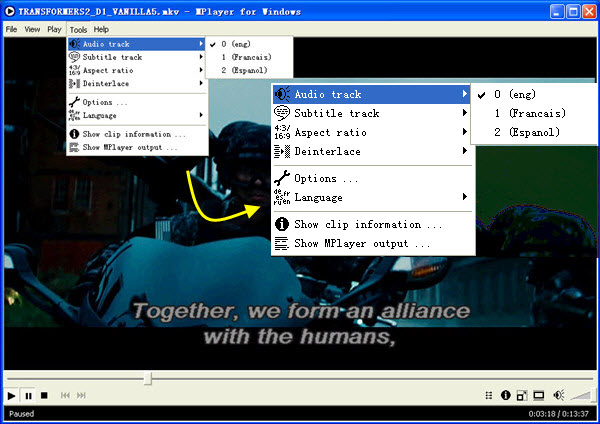Open the File menu
The image size is (600, 424).
[x=11, y=29]
